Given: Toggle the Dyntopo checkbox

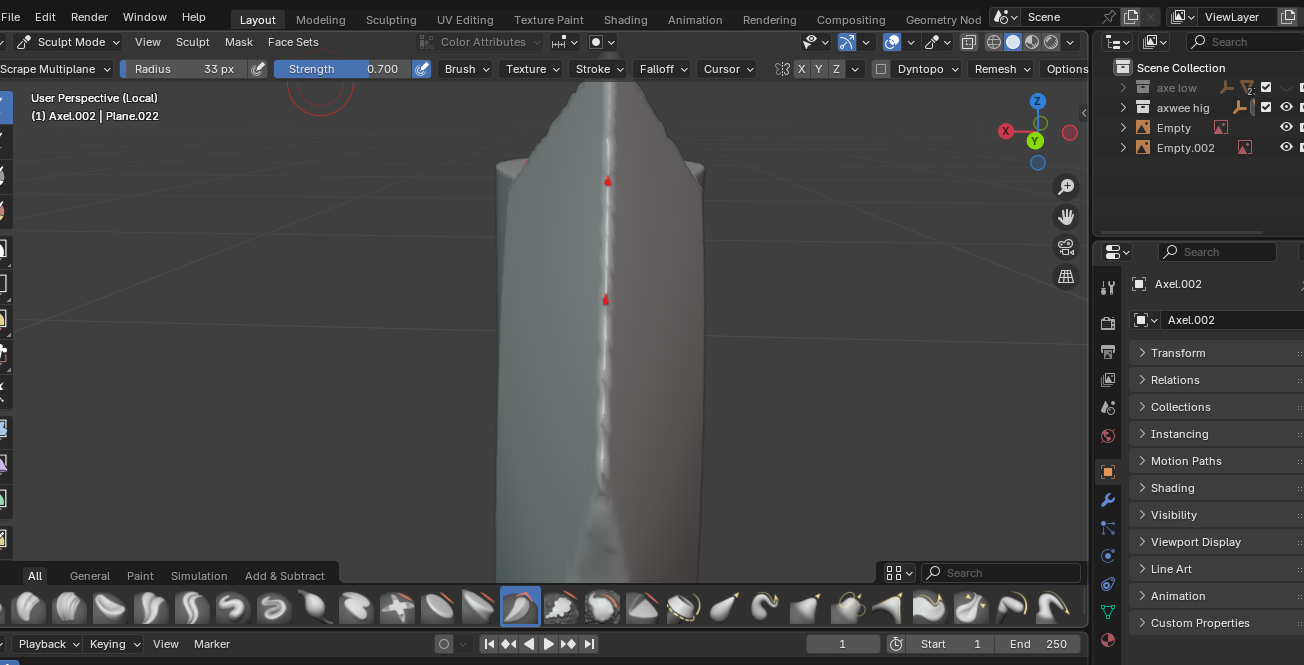Looking at the screenshot, I should (x=881, y=69).
